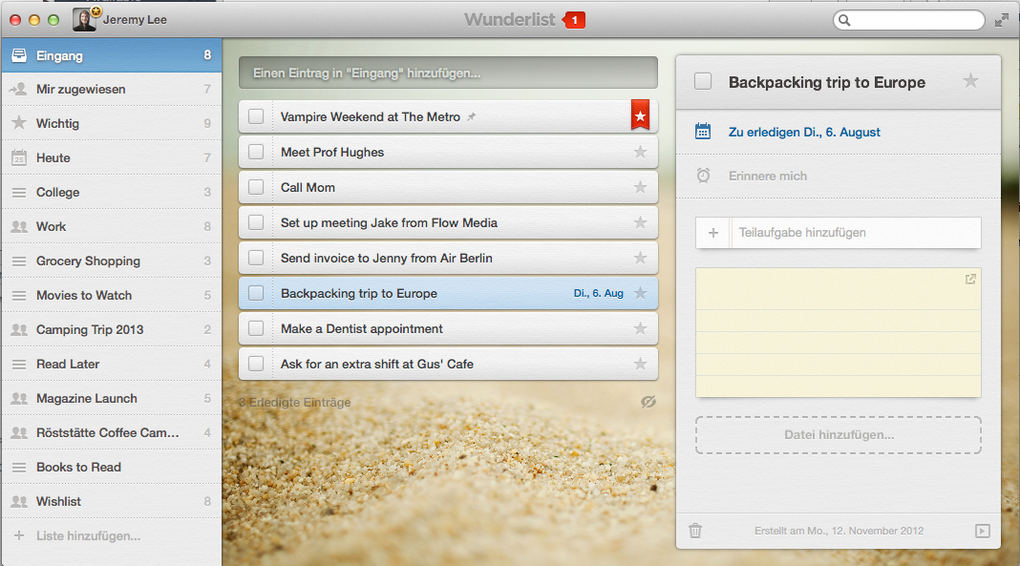Viewport: 1020px width, 566px height.
Task: Click the alarm clock reminder icon
Action: tap(703, 175)
